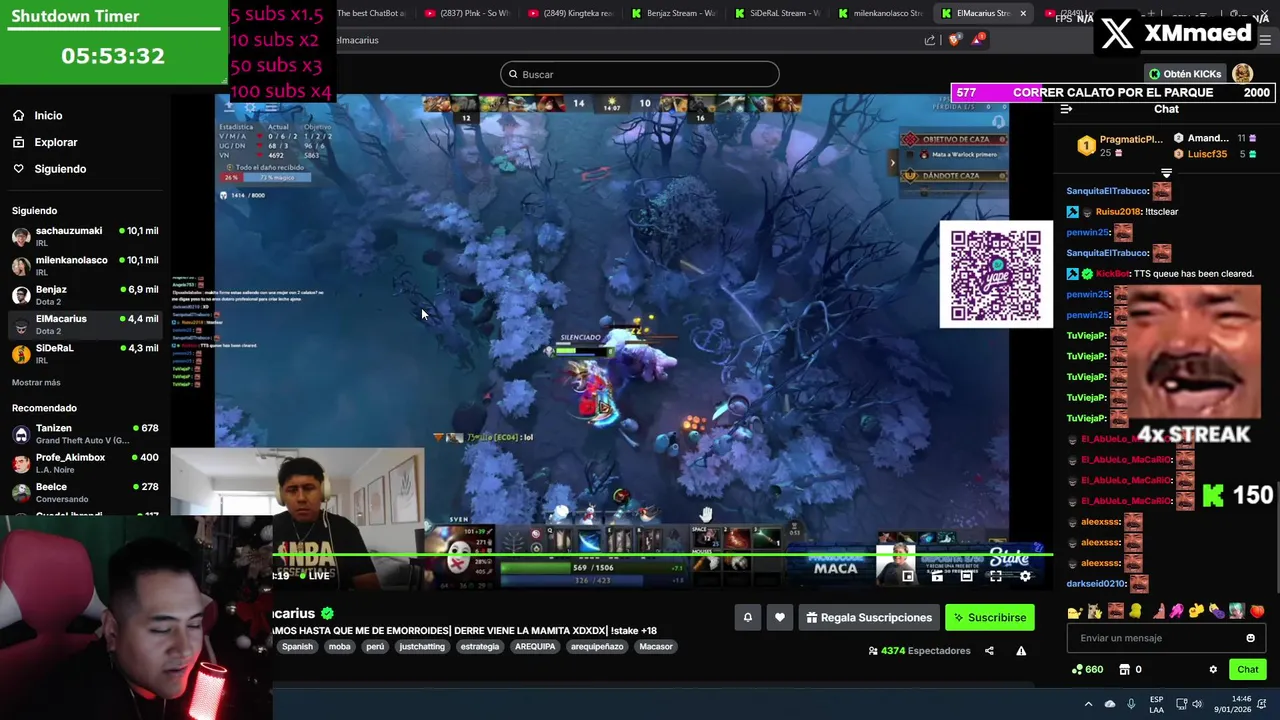Click the Enviar un mensaje field

click(1166, 638)
